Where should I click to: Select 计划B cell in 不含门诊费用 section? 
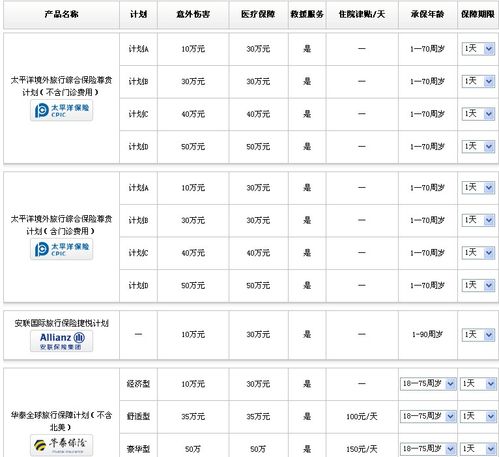pyautogui.click(x=138, y=81)
